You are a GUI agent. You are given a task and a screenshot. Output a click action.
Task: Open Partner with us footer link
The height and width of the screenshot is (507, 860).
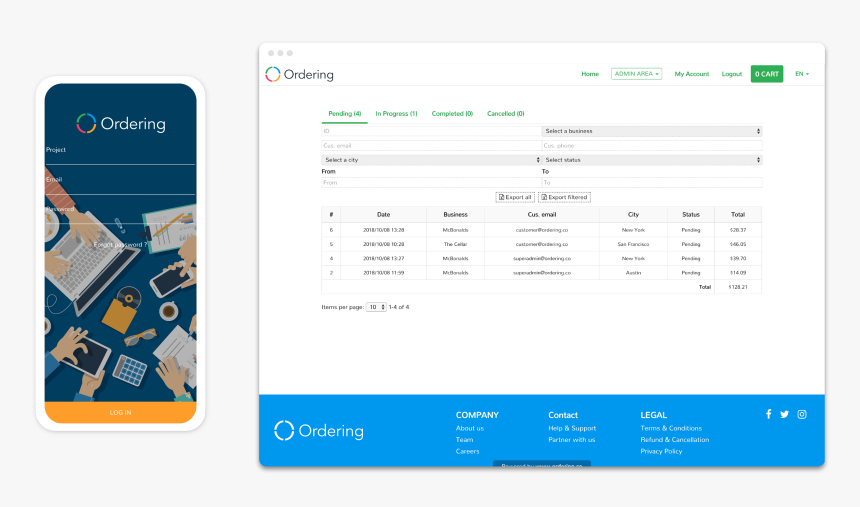coord(572,440)
